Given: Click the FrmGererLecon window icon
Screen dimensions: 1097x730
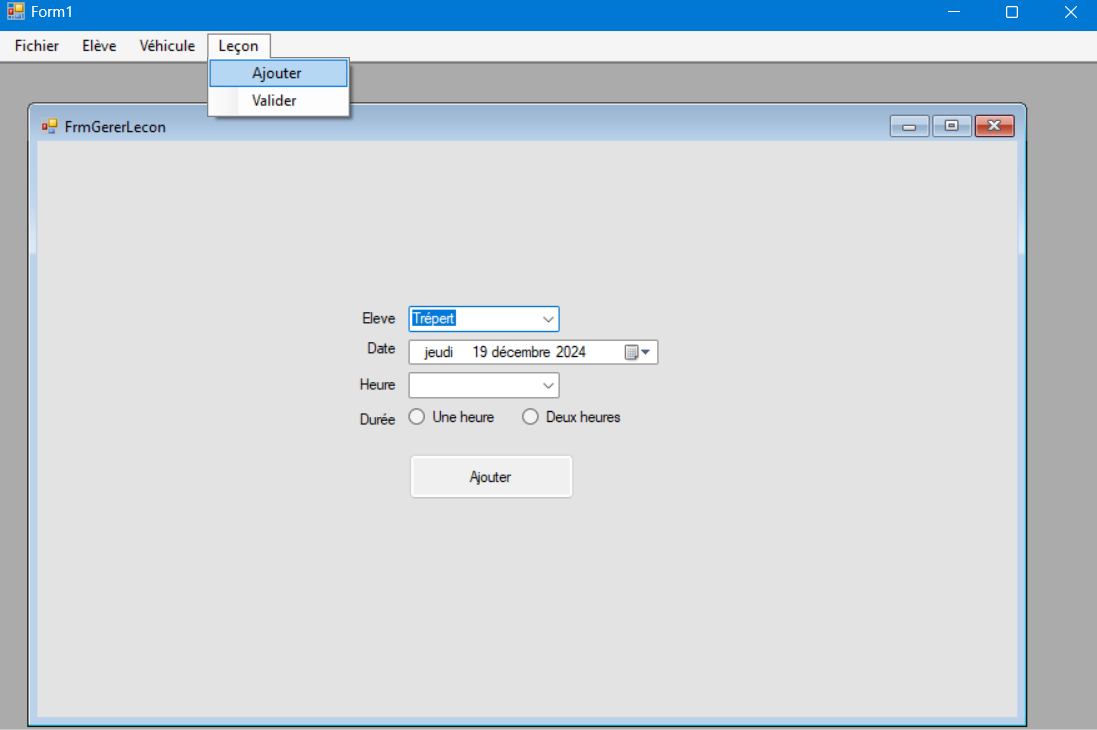Looking at the screenshot, I should tap(49, 127).
